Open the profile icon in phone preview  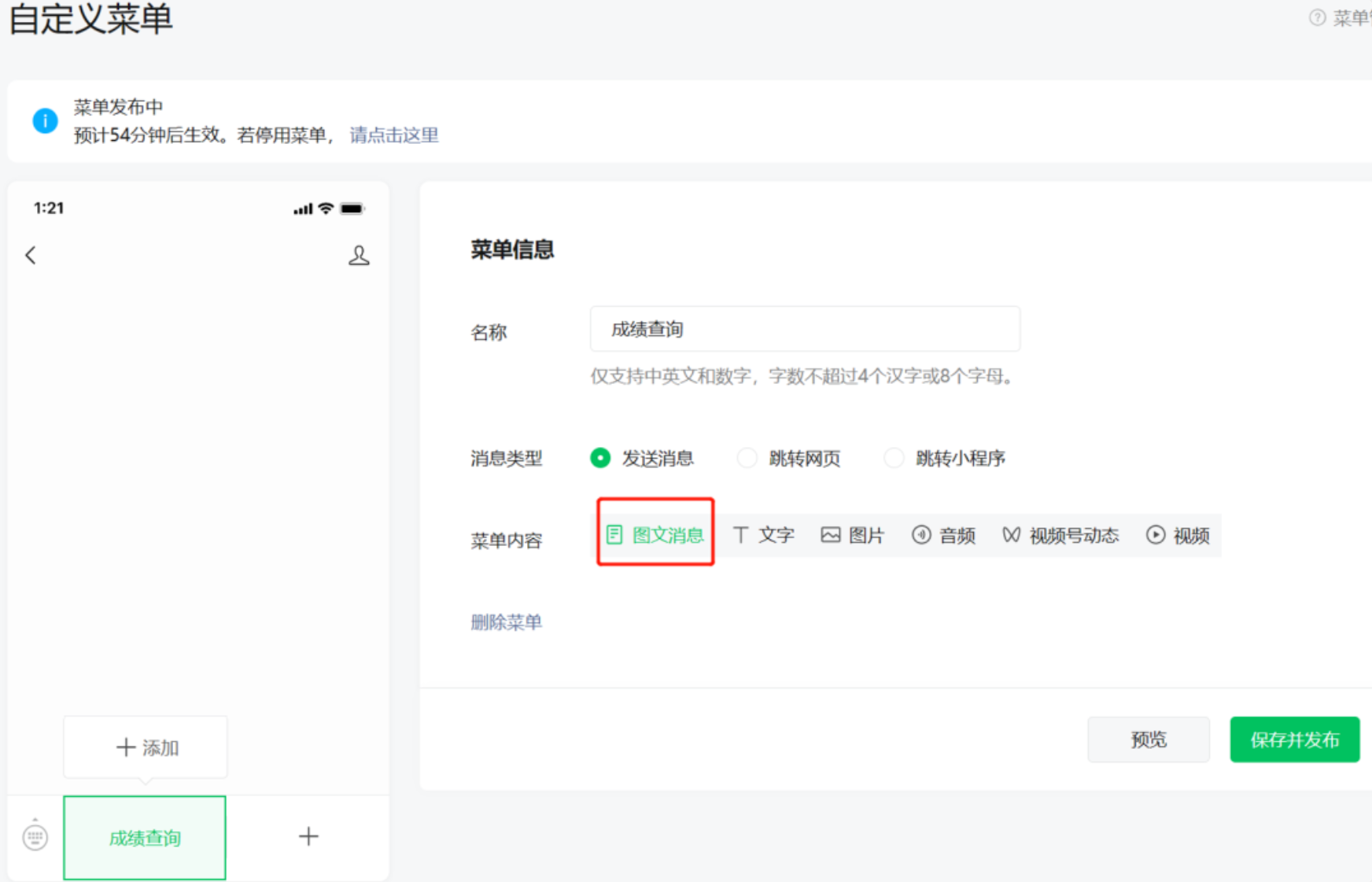[x=359, y=255]
